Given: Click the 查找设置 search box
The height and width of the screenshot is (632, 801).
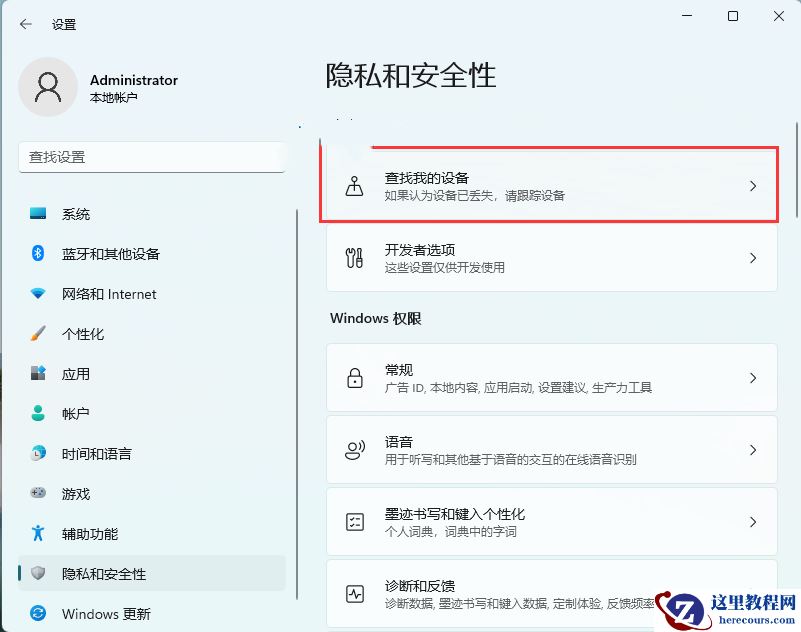Looking at the screenshot, I should coord(150,157).
